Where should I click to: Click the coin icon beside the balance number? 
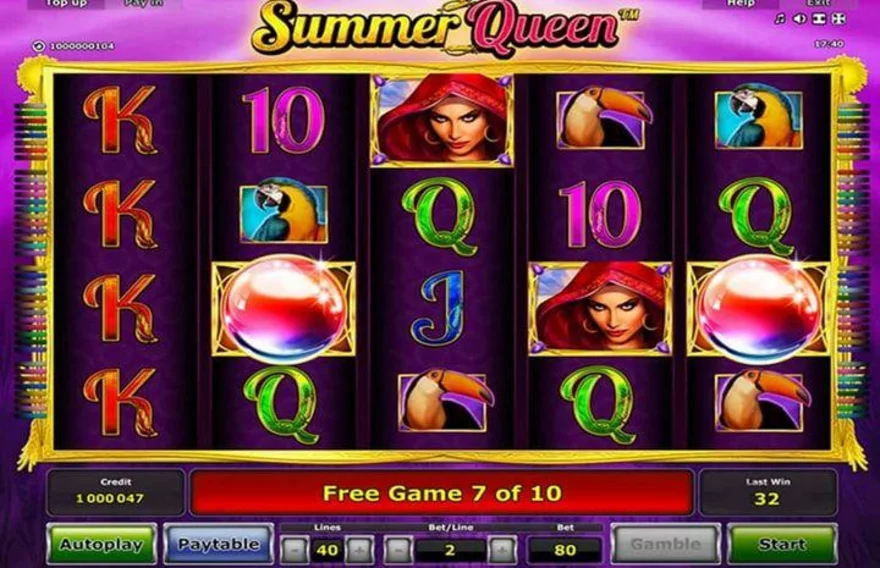[39, 46]
